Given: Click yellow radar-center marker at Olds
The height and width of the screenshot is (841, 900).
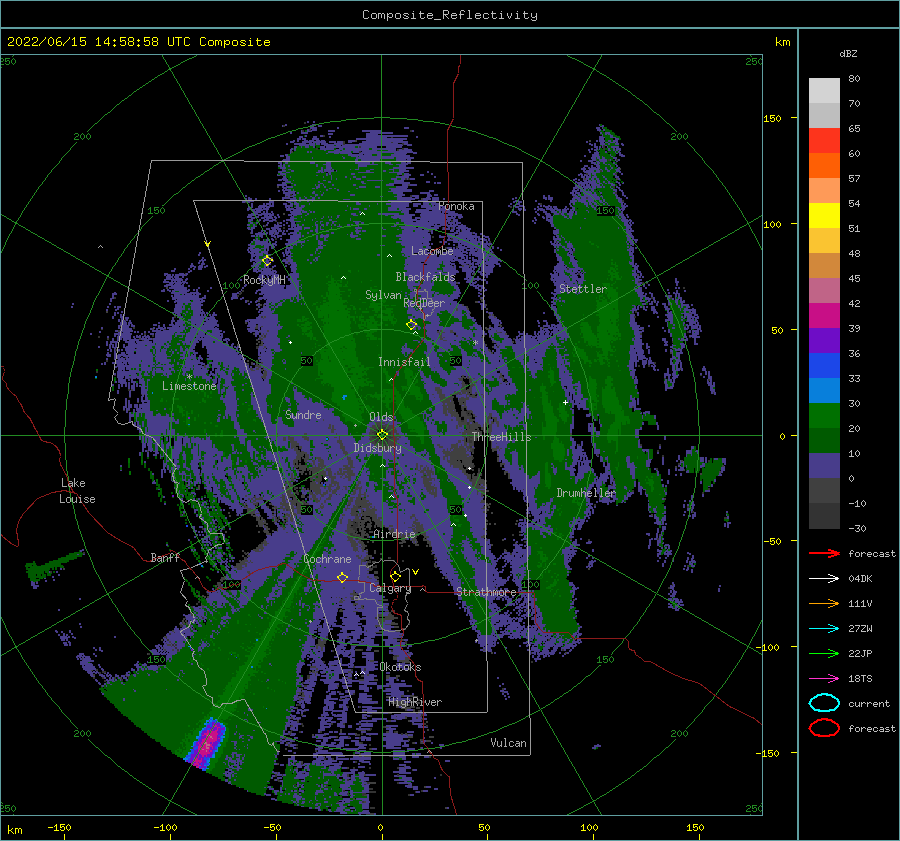Looking at the screenshot, I should (382, 435).
